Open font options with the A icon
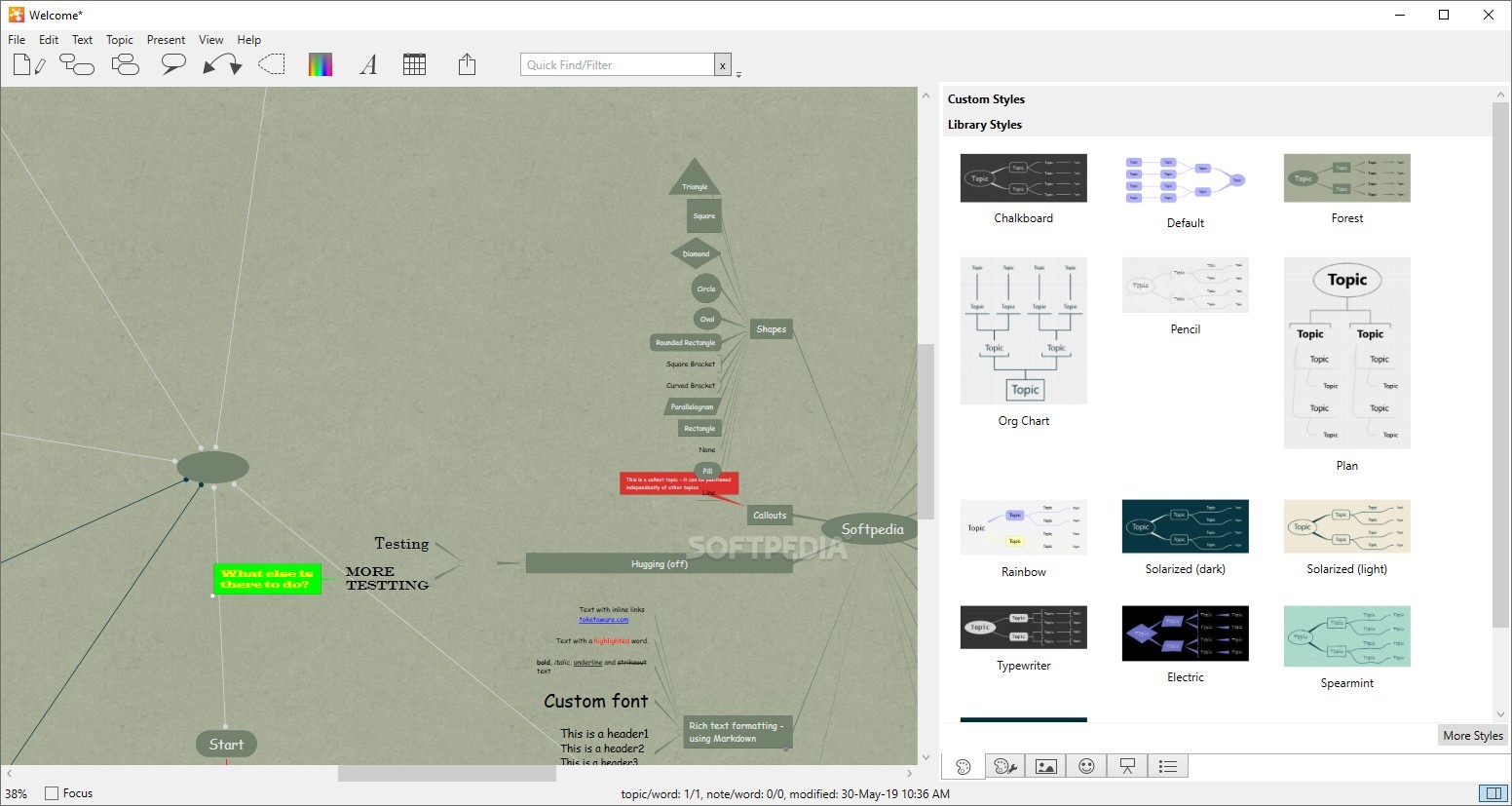 (x=368, y=65)
